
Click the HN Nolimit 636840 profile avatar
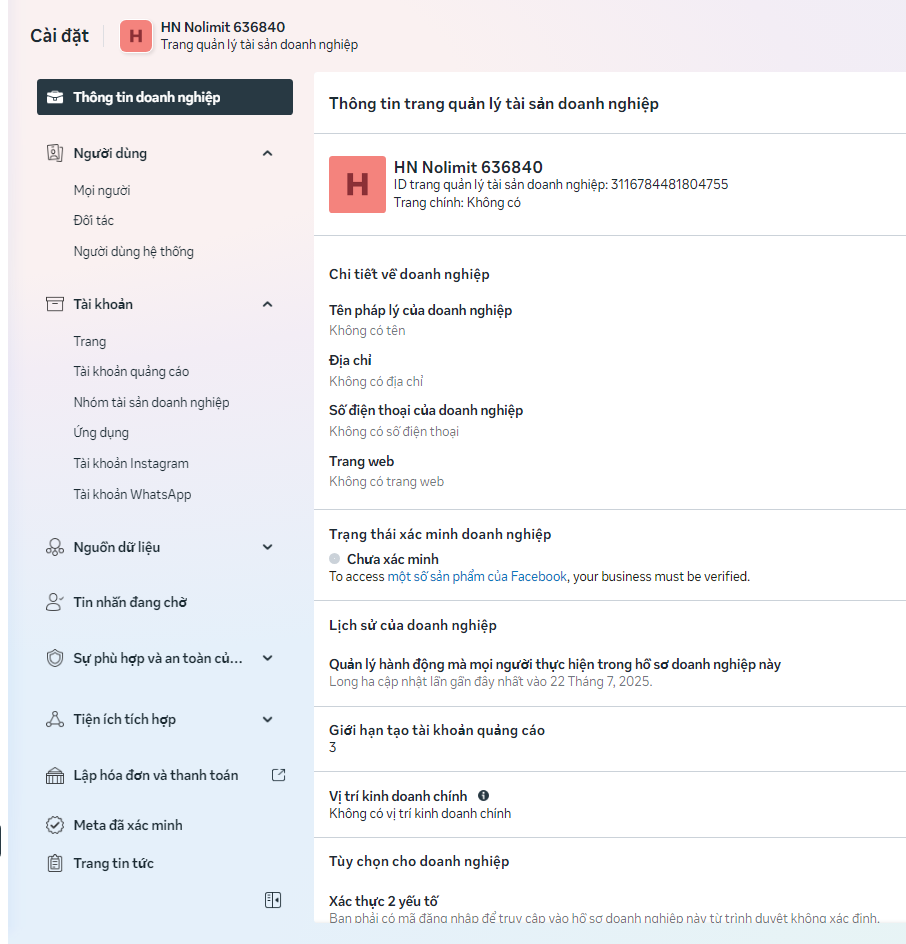pyautogui.click(x=357, y=184)
